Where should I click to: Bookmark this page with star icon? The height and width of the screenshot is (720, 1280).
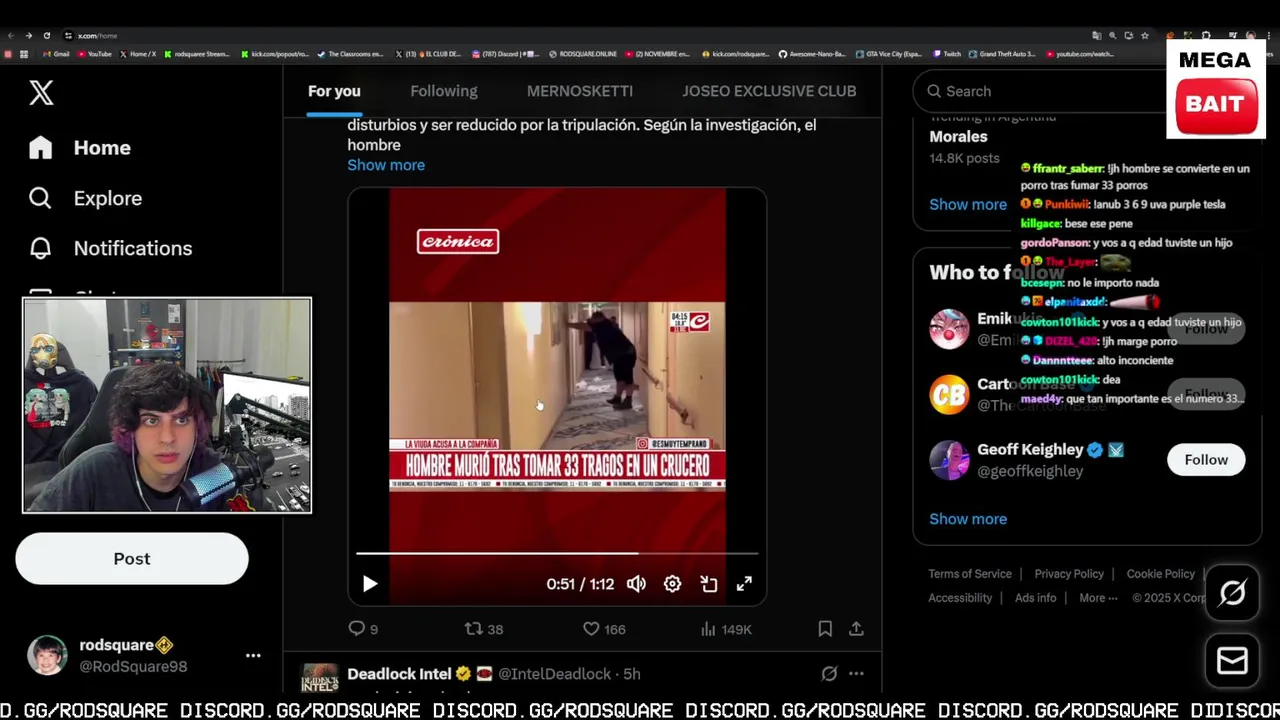tap(1145, 36)
